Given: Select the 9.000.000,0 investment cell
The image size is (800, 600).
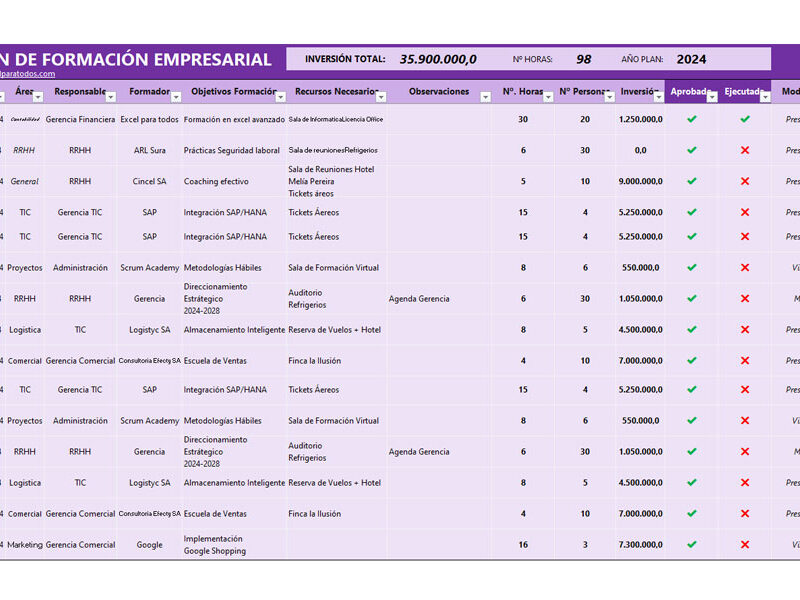Looking at the screenshot, I should click(x=640, y=182).
